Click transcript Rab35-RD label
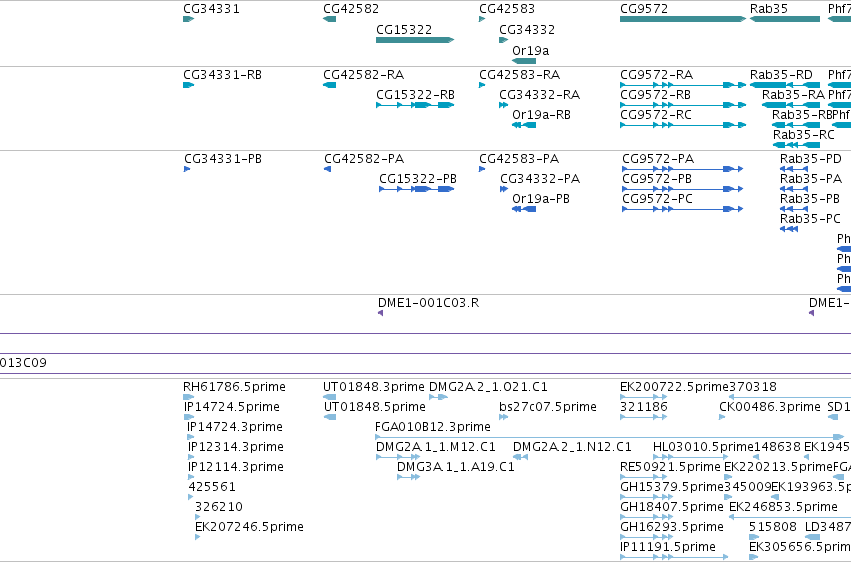The image size is (851, 562). [x=781, y=75]
